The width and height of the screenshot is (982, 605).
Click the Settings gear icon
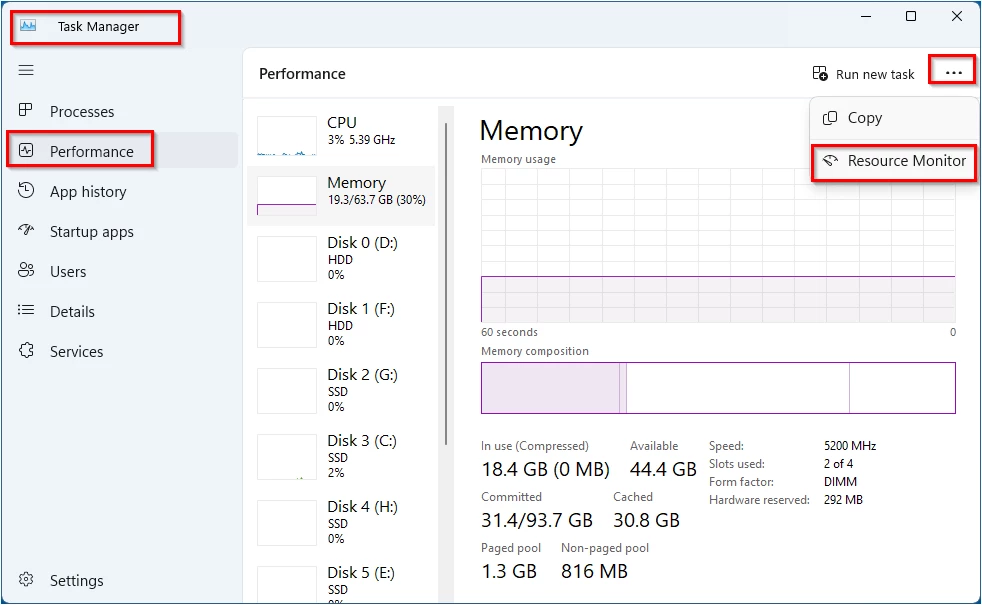pos(26,579)
